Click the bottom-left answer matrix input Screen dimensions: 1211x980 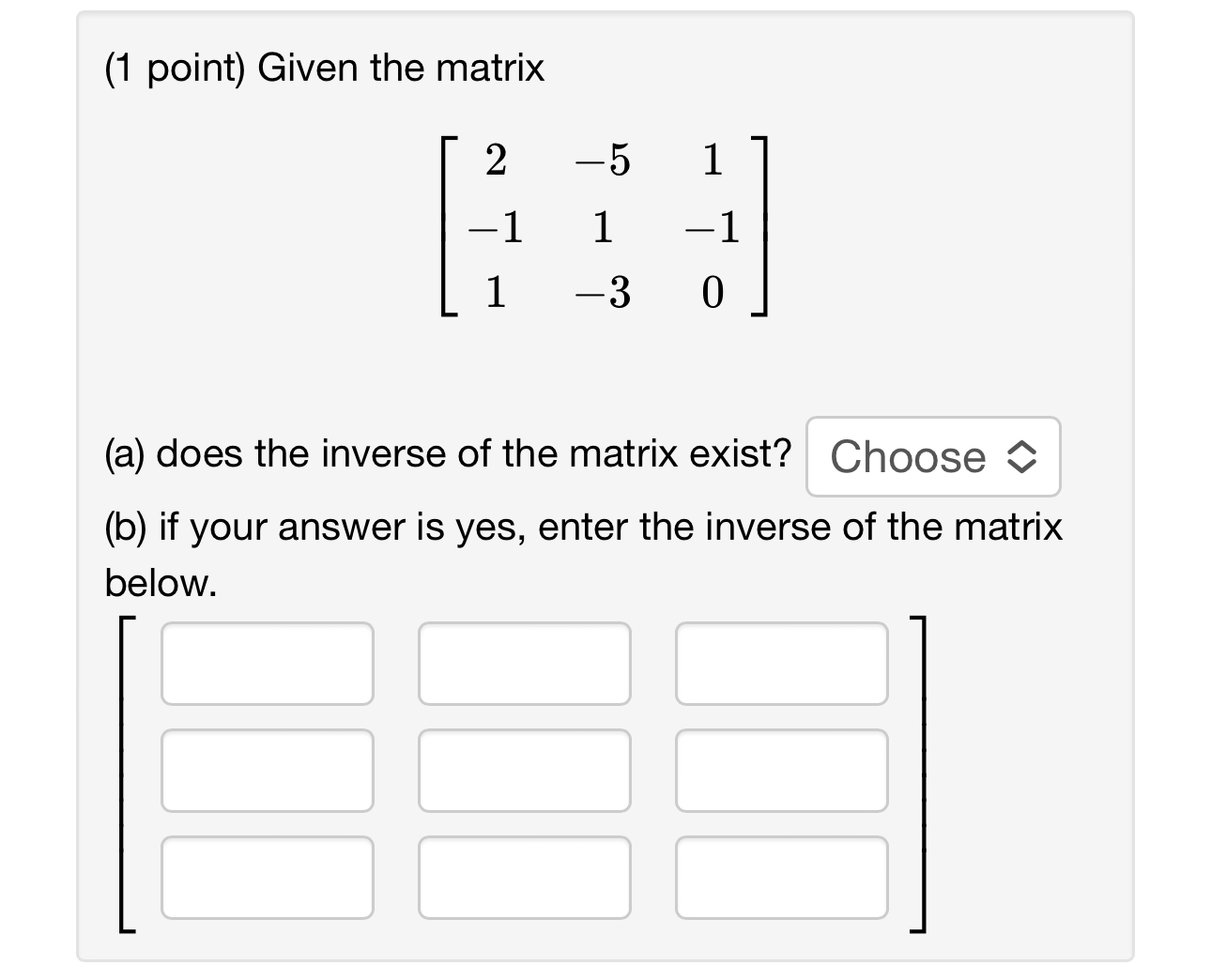pos(268,878)
